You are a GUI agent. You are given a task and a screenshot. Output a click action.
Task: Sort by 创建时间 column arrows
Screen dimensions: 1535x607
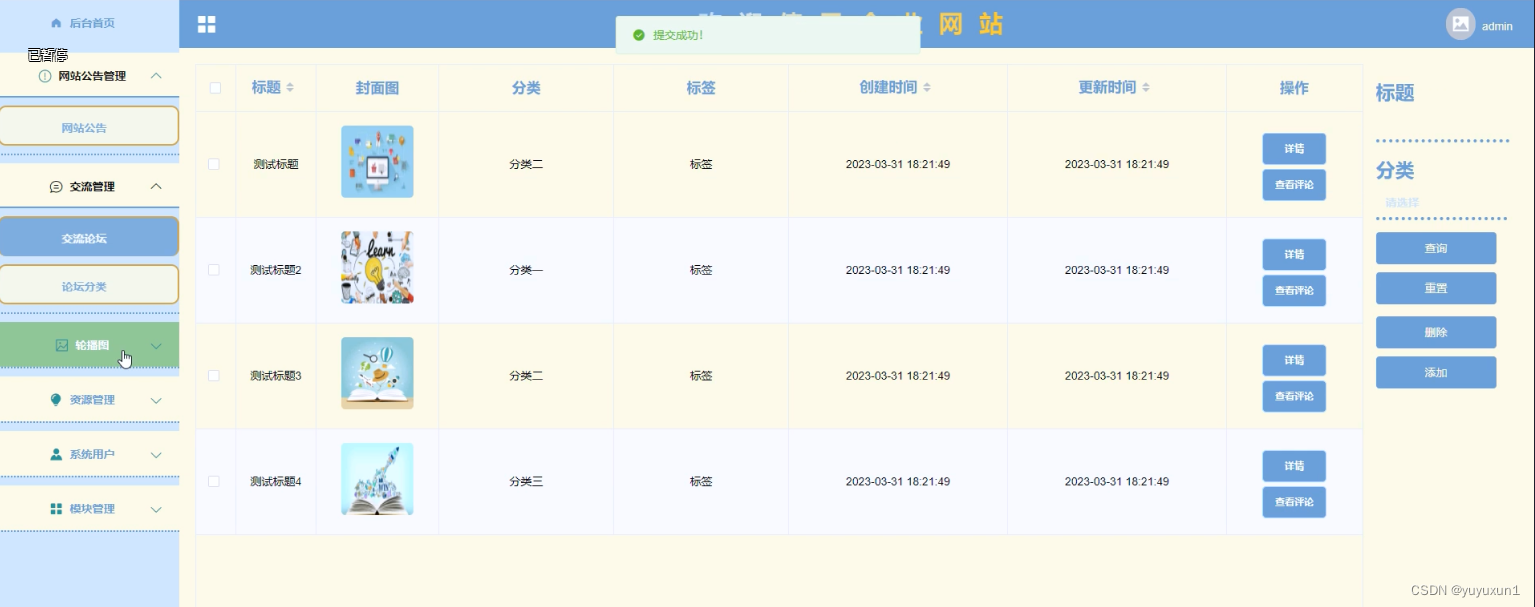(927, 88)
